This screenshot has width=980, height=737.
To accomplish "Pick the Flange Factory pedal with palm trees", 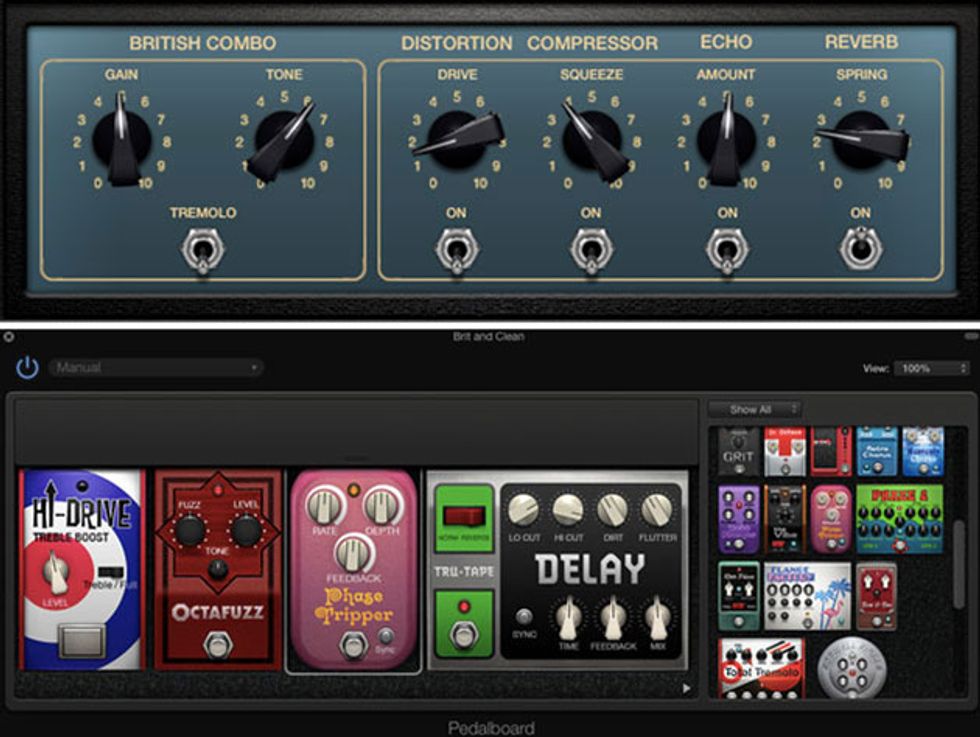I will point(808,596).
